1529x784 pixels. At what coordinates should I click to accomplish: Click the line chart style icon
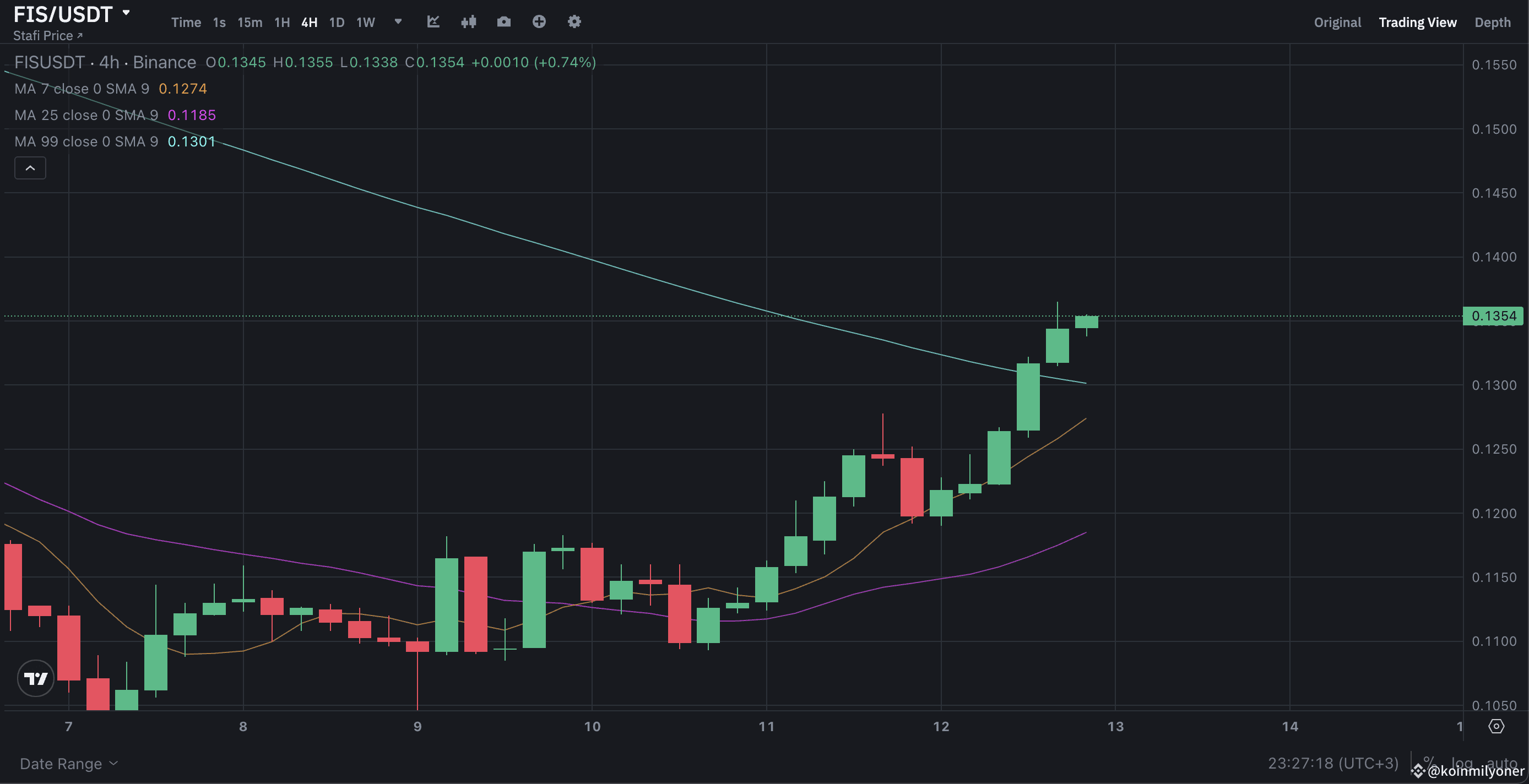[x=433, y=22]
